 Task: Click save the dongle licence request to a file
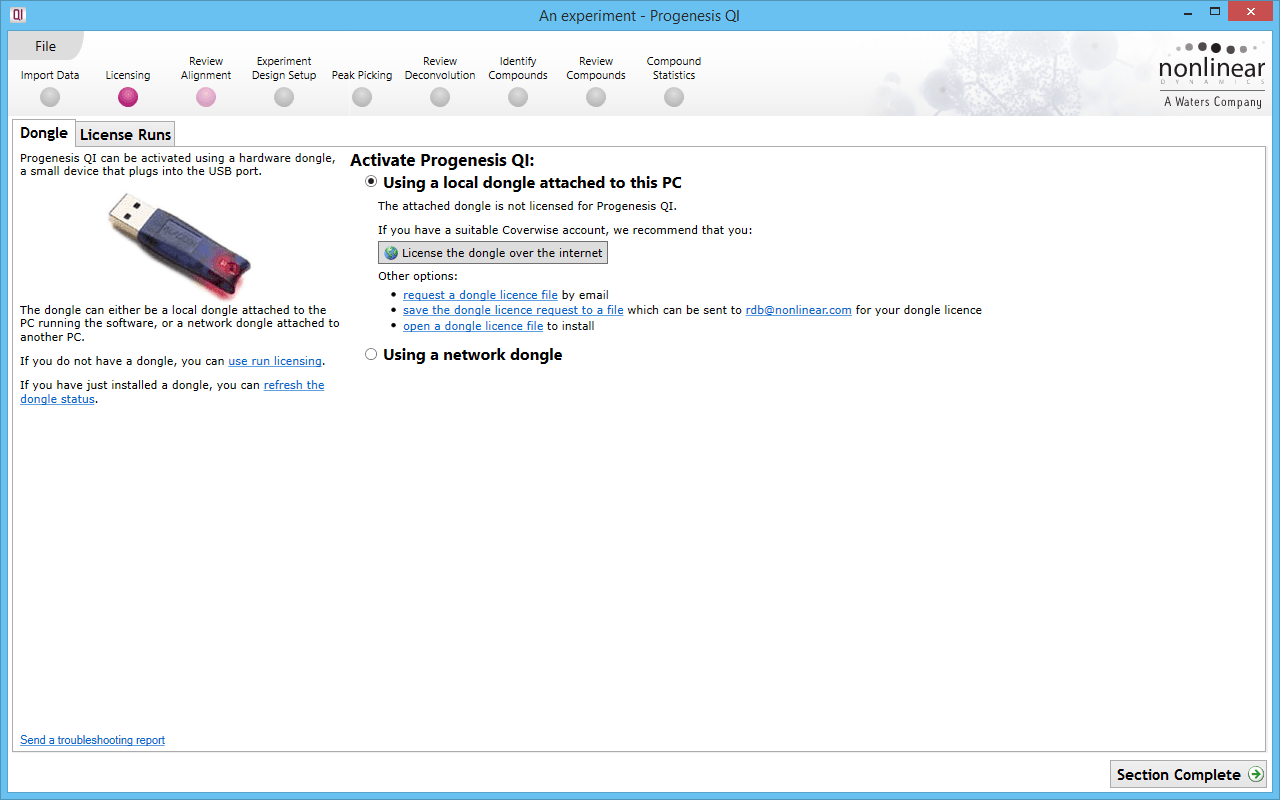pos(513,310)
